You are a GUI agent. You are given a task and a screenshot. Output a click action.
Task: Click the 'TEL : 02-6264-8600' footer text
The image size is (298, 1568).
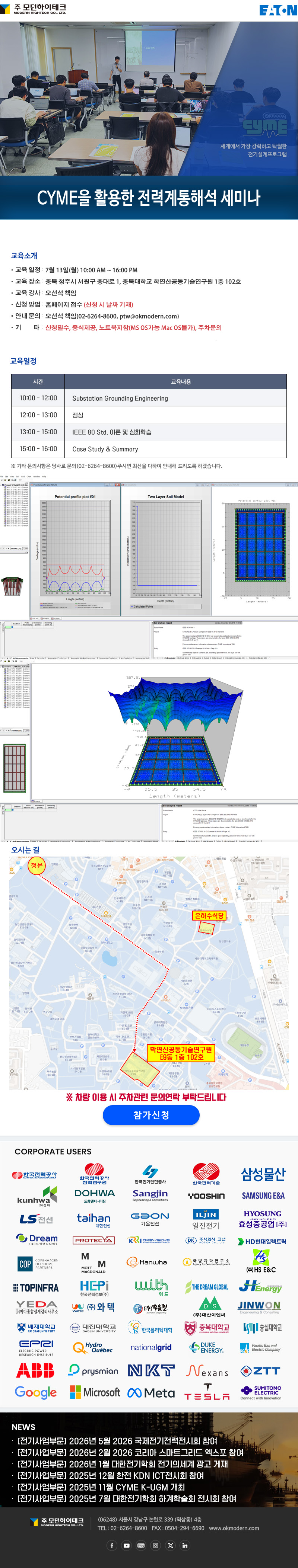tap(123, 1528)
